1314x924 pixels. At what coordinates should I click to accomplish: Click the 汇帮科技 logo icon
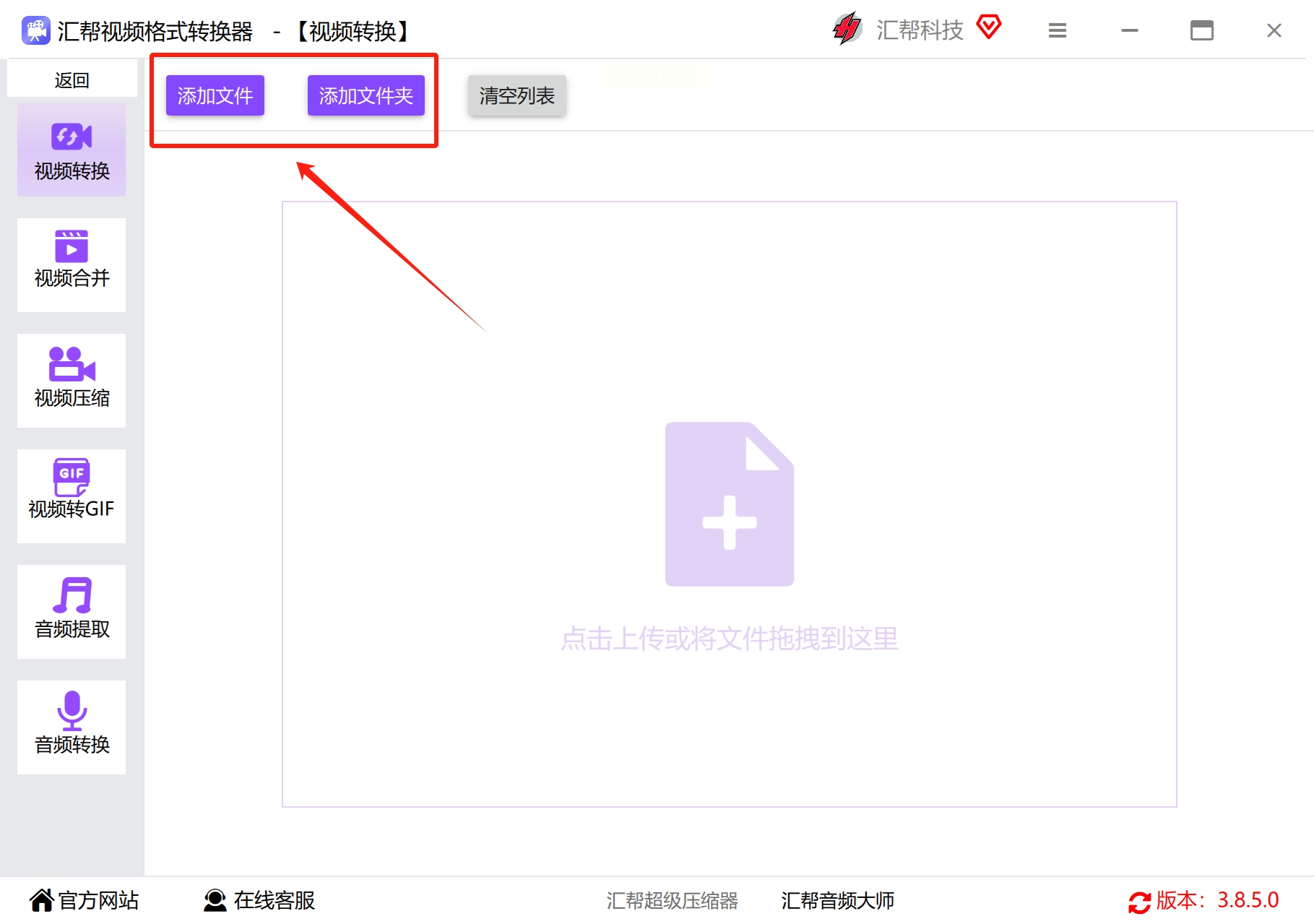(847, 29)
